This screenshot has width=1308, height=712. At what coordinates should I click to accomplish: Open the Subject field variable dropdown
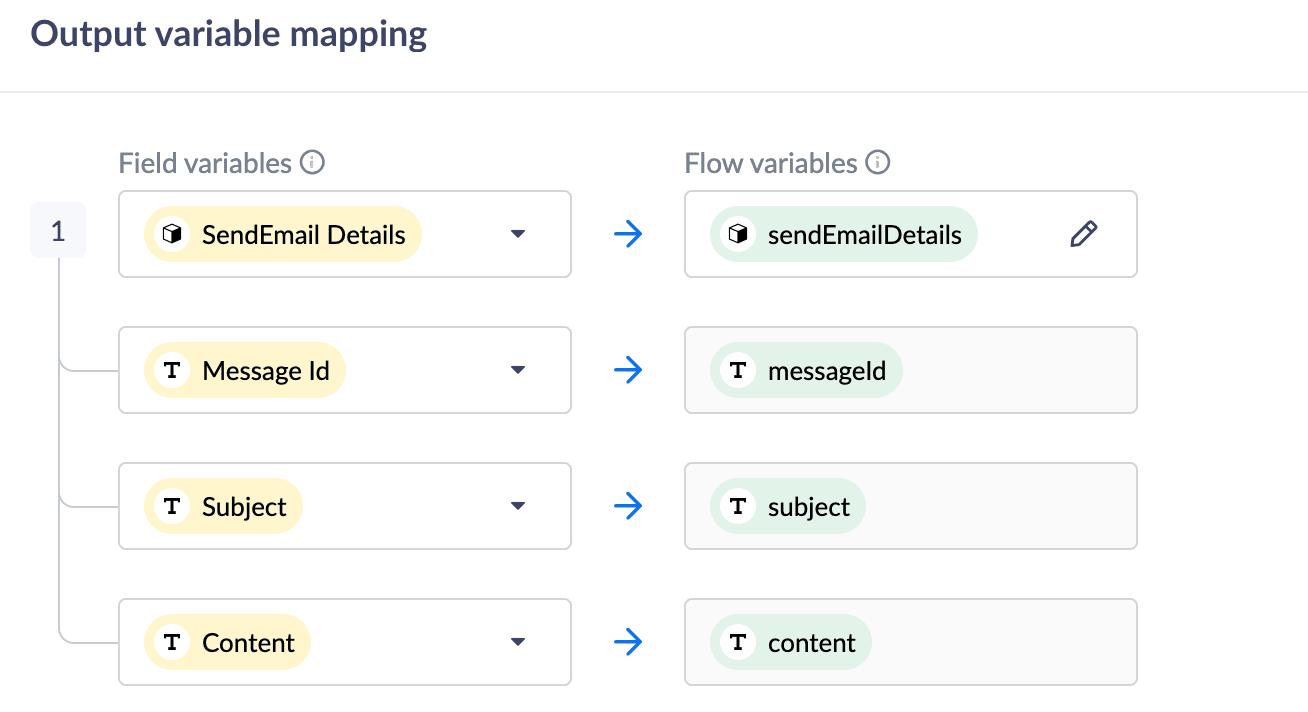(517, 506)
